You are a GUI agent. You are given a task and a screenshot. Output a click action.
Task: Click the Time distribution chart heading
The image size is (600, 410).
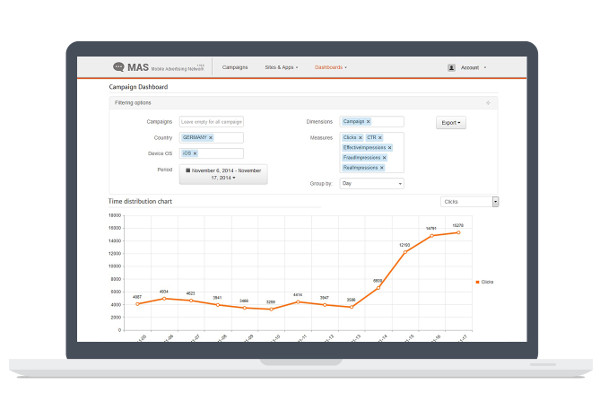[x=140, y=201]
